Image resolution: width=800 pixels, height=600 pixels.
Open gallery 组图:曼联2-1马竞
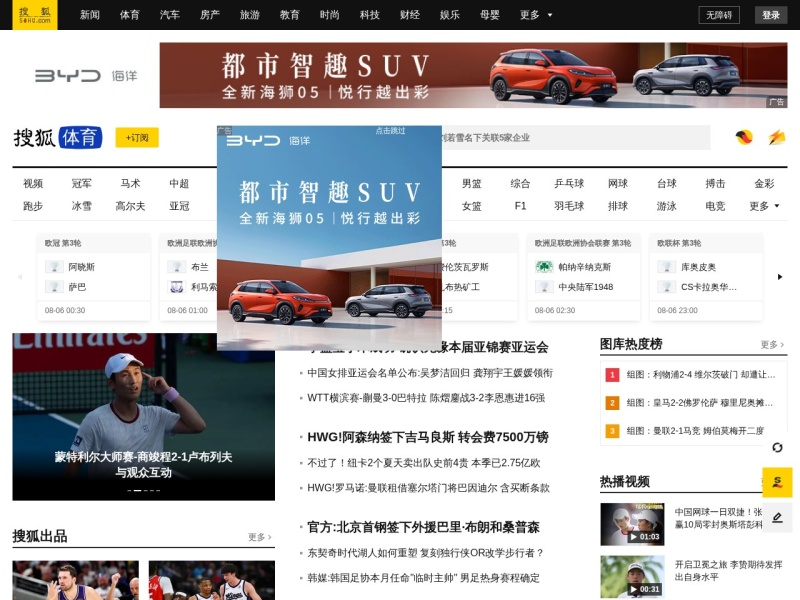[x=695, y=431]
